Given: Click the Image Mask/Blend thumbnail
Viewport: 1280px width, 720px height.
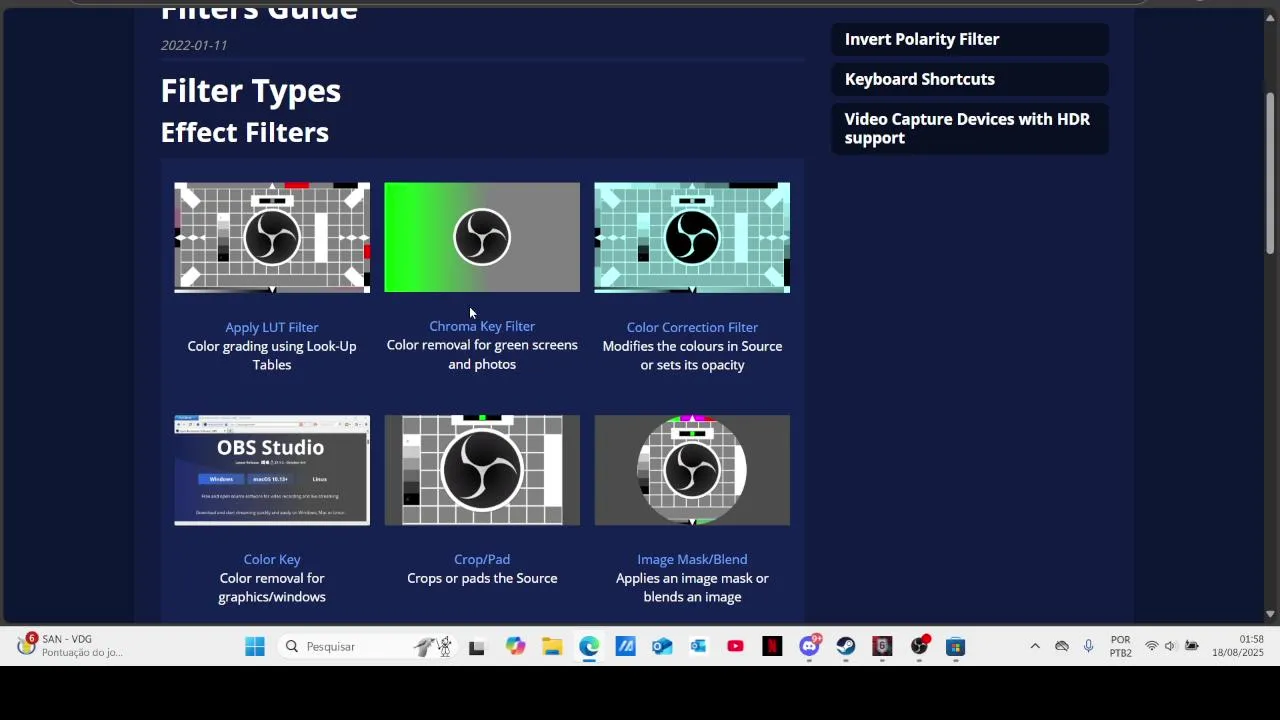Looking at the screenshot, I should 692,470.
